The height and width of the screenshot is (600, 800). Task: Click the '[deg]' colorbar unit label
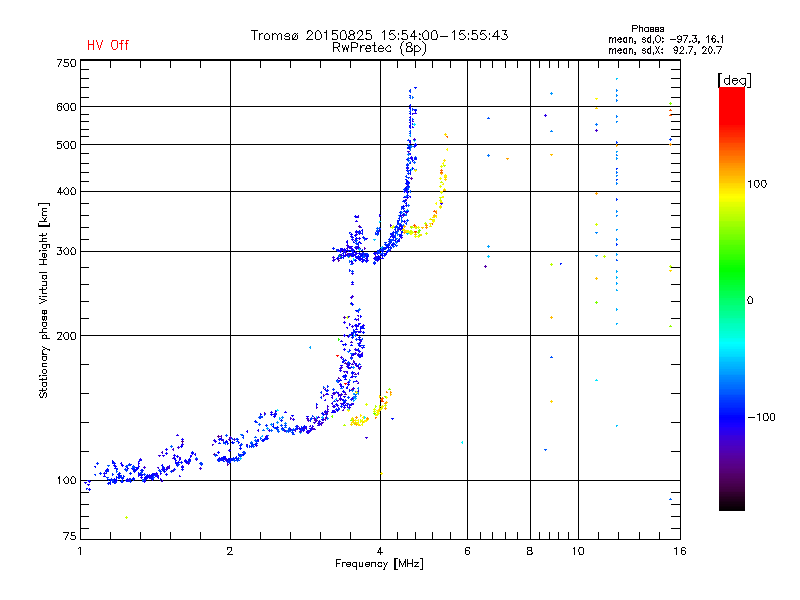point(734,81)
